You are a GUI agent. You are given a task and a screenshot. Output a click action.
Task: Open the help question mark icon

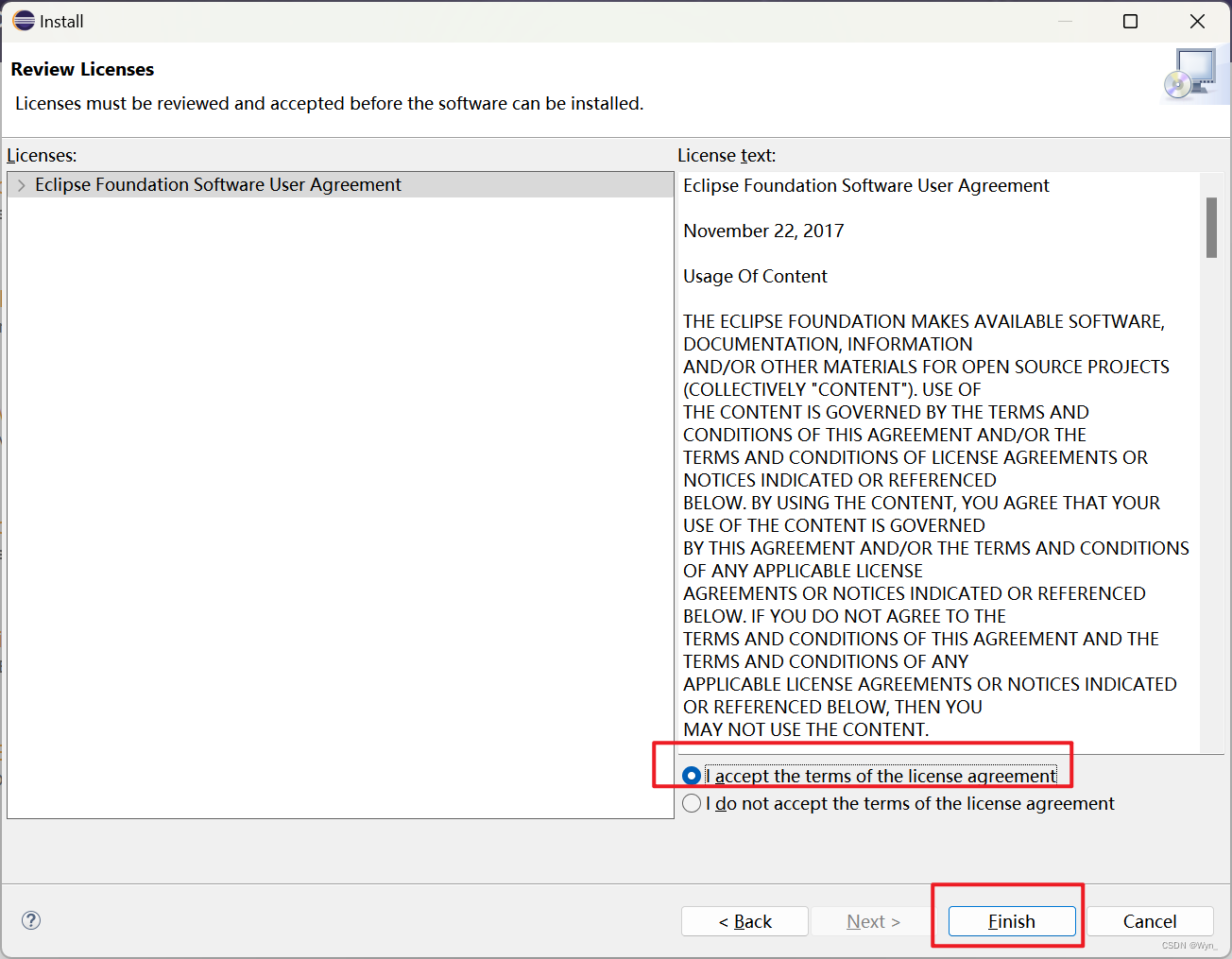pos(31,920)
